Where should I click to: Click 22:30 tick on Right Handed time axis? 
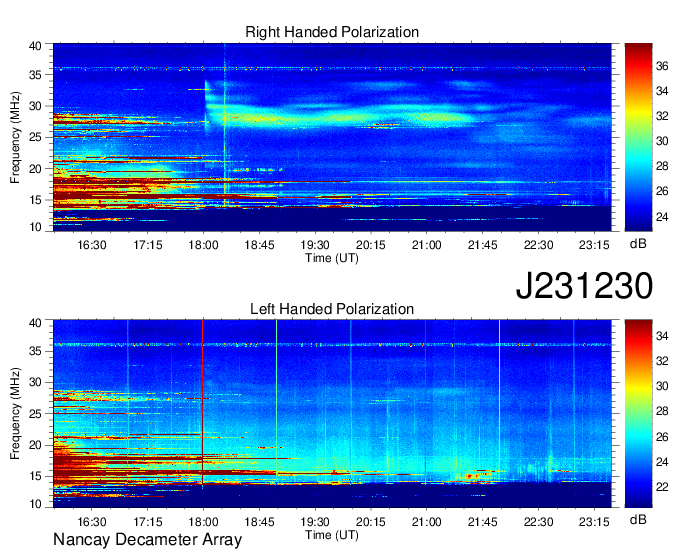tap(539, 245)
